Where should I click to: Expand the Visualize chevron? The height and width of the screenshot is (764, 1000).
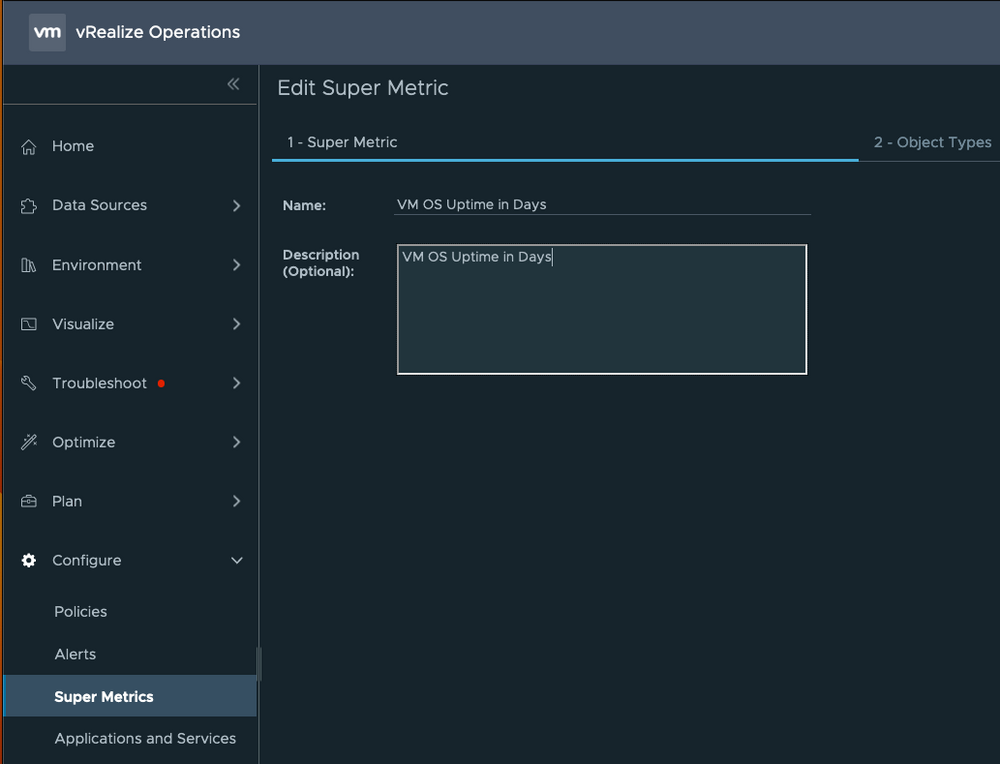click(x=237, y=324)
